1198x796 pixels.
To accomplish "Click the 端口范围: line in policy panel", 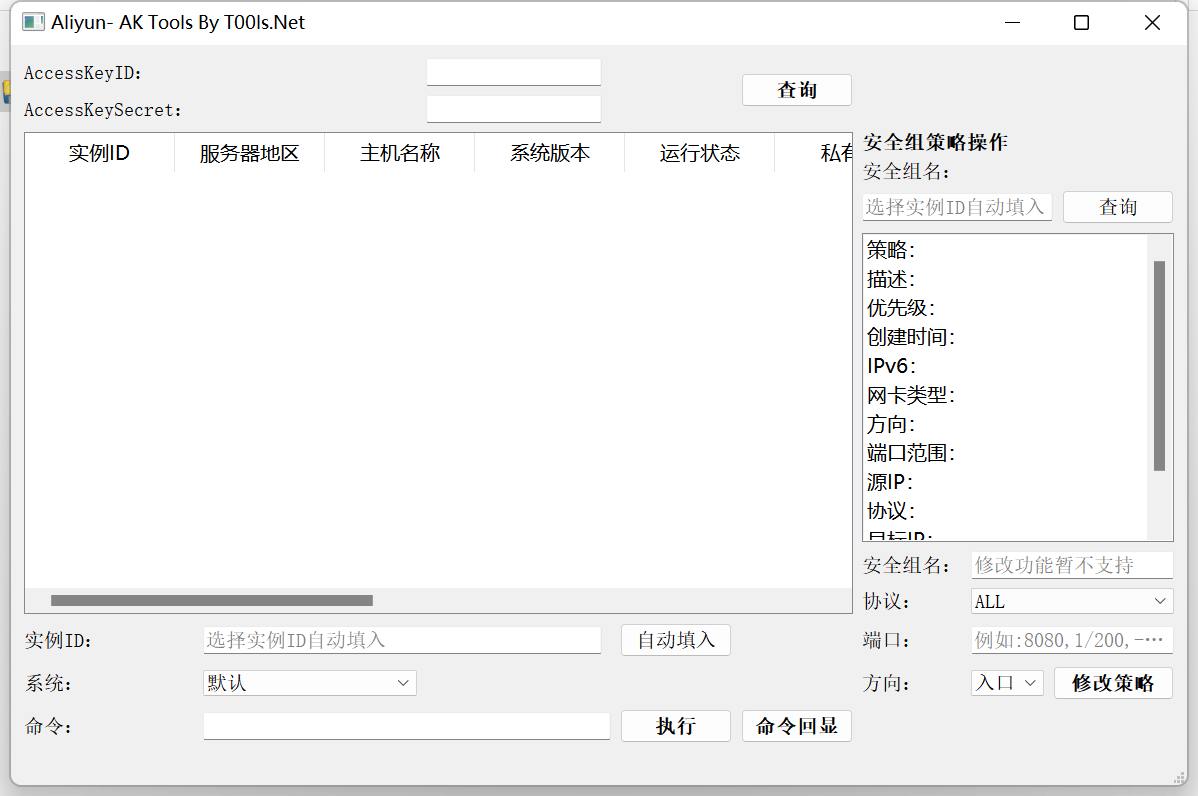I will 911,453.
